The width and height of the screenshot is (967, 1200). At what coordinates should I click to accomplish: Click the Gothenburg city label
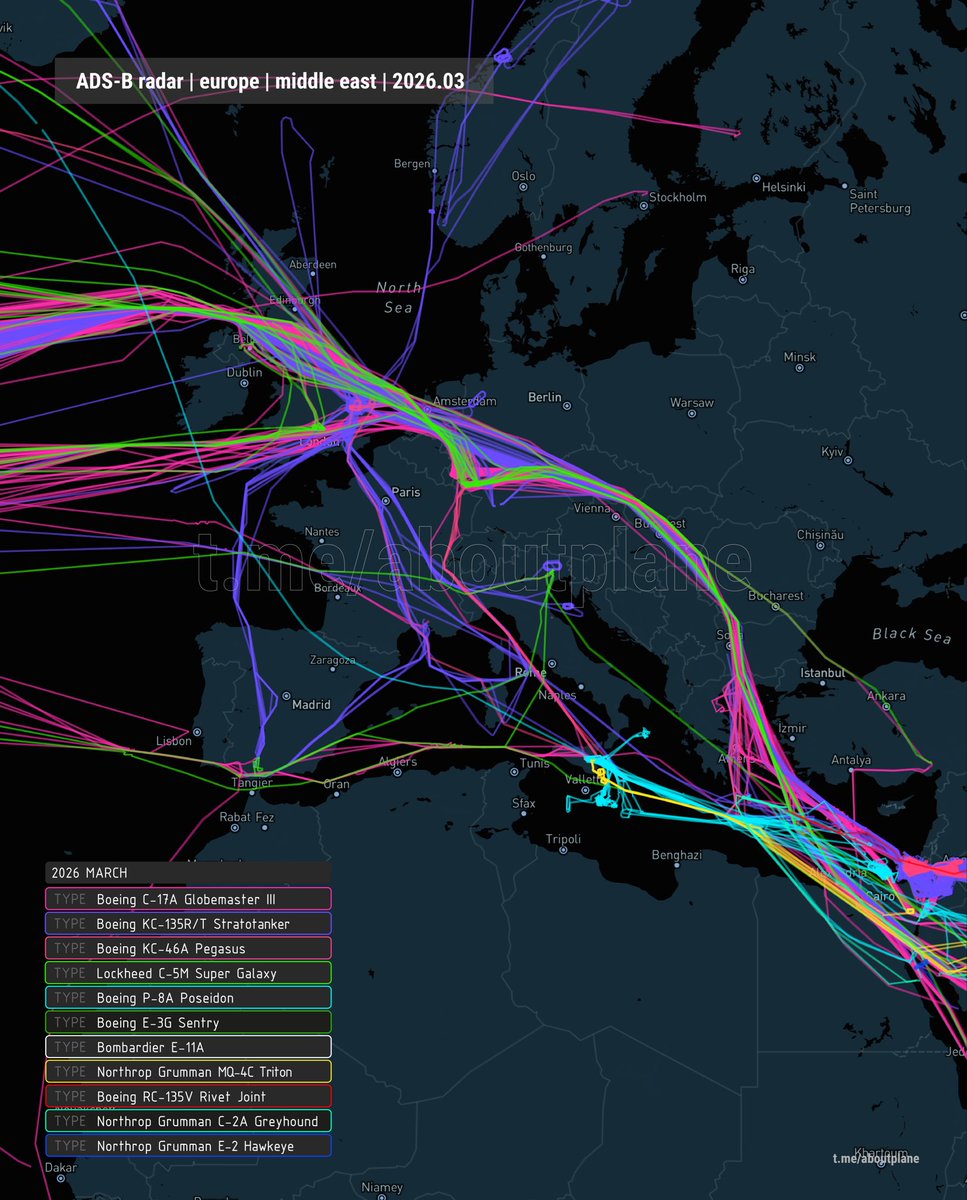[543, 247]
